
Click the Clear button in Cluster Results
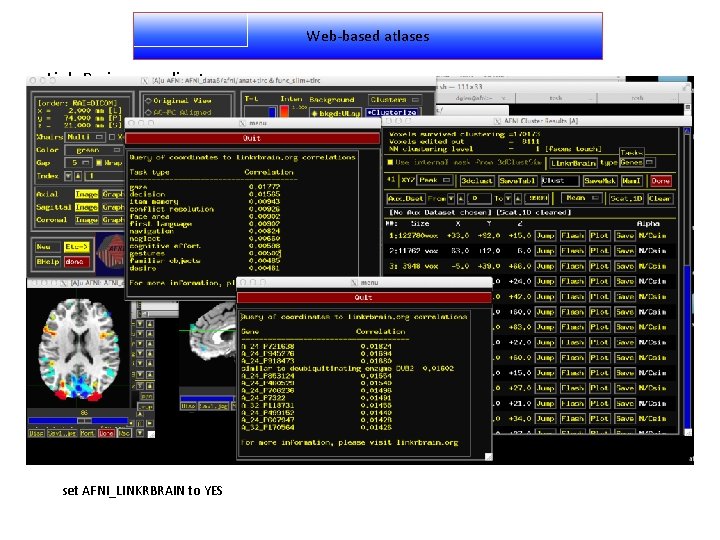pos(659,198)
